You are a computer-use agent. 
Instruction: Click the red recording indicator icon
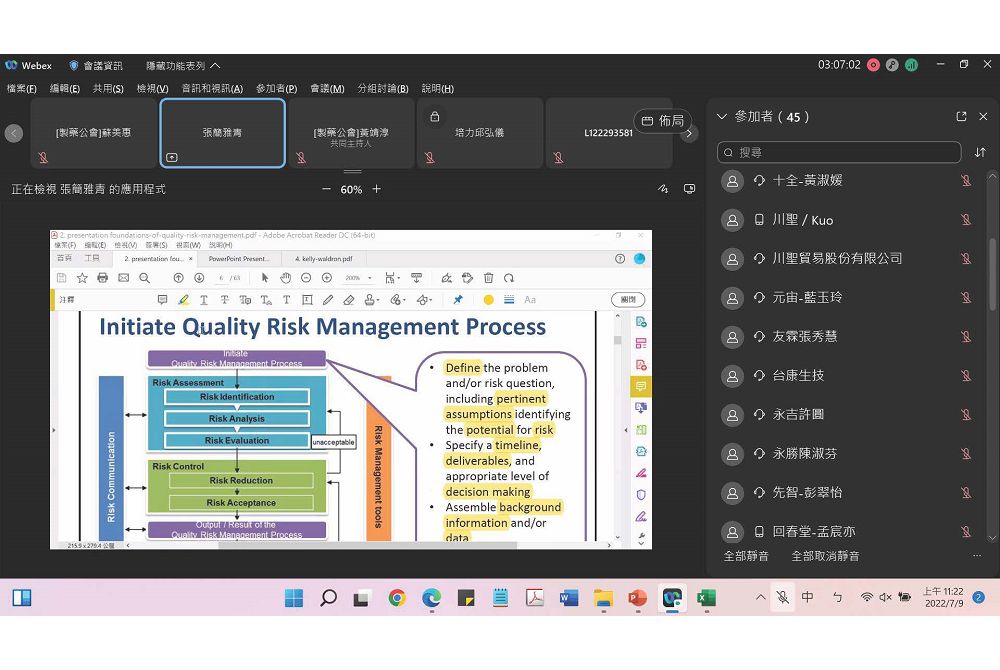[x=874, y=65]
